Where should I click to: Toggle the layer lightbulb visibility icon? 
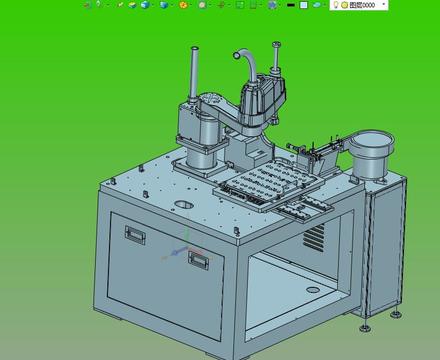336,5
